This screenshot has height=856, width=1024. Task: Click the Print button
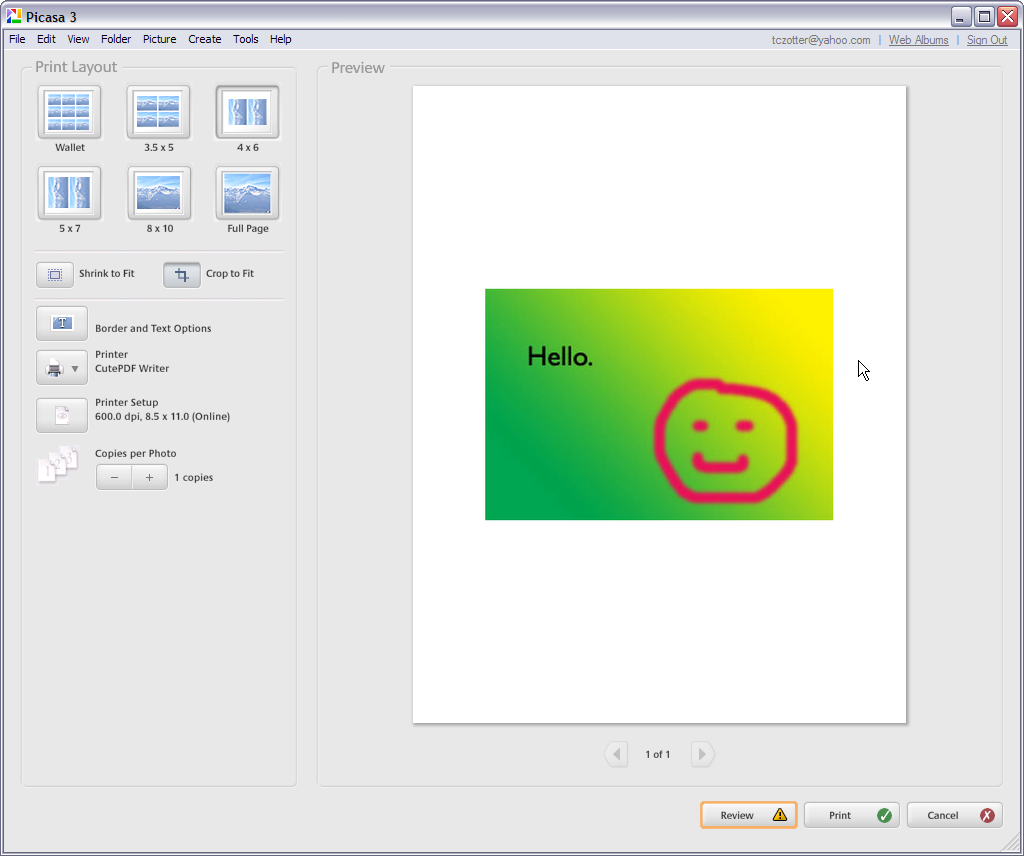click(851, 815)
